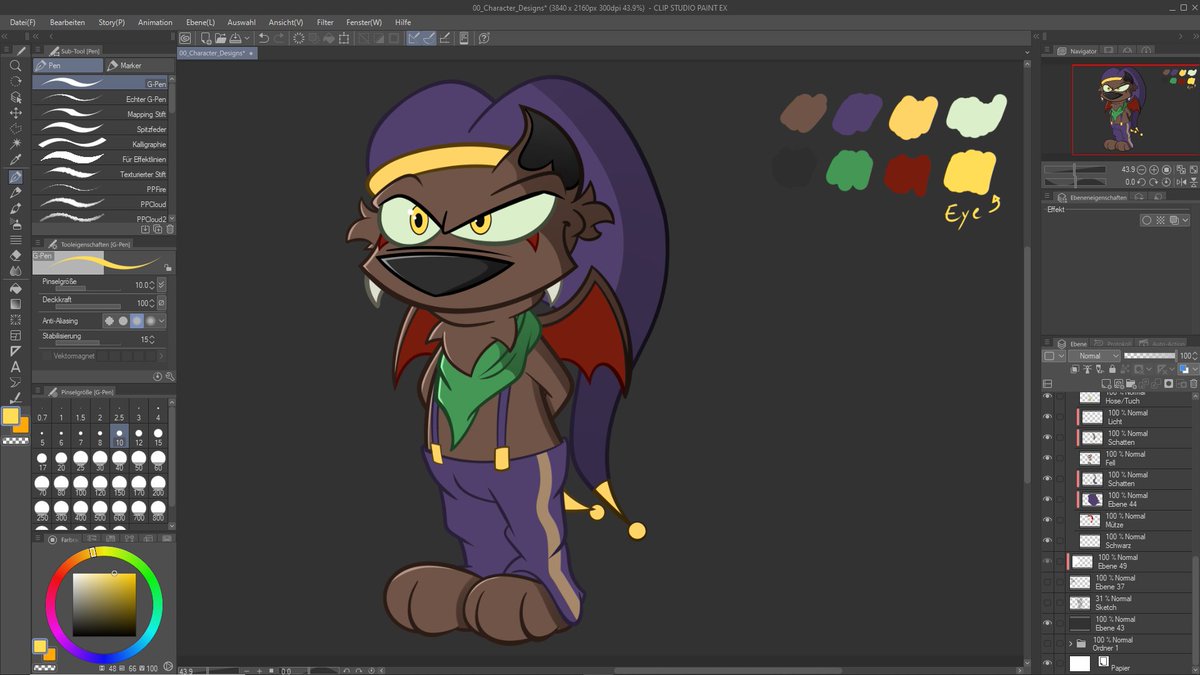Delete sub tool trash icon
The image size is (1200, 675).
[x=169, y=229]
